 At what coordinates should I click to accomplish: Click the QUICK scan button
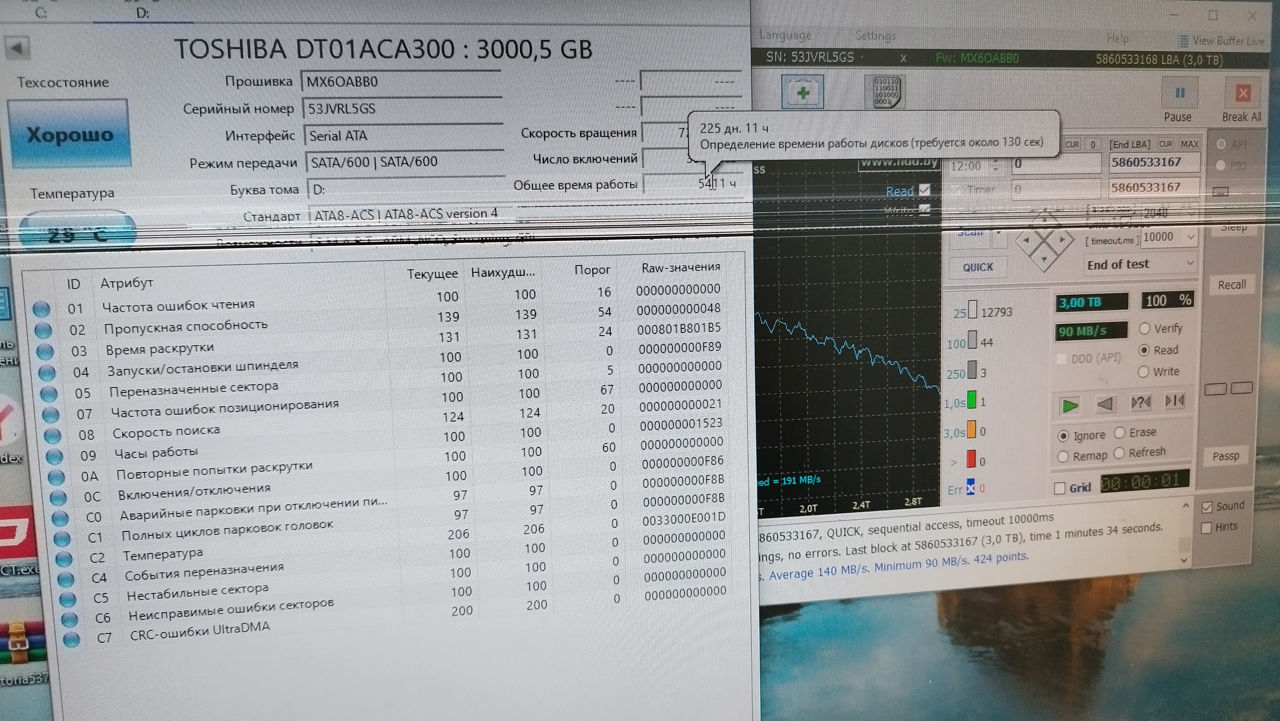point(978,267)
